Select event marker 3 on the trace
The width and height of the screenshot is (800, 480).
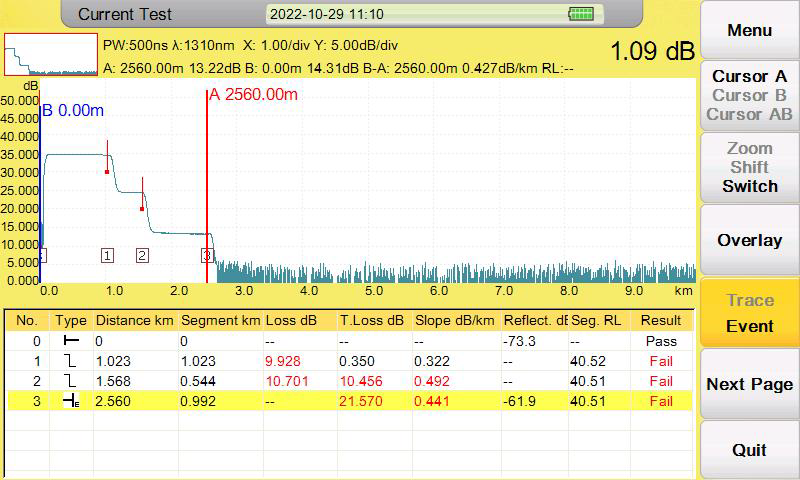click(207, 255)
